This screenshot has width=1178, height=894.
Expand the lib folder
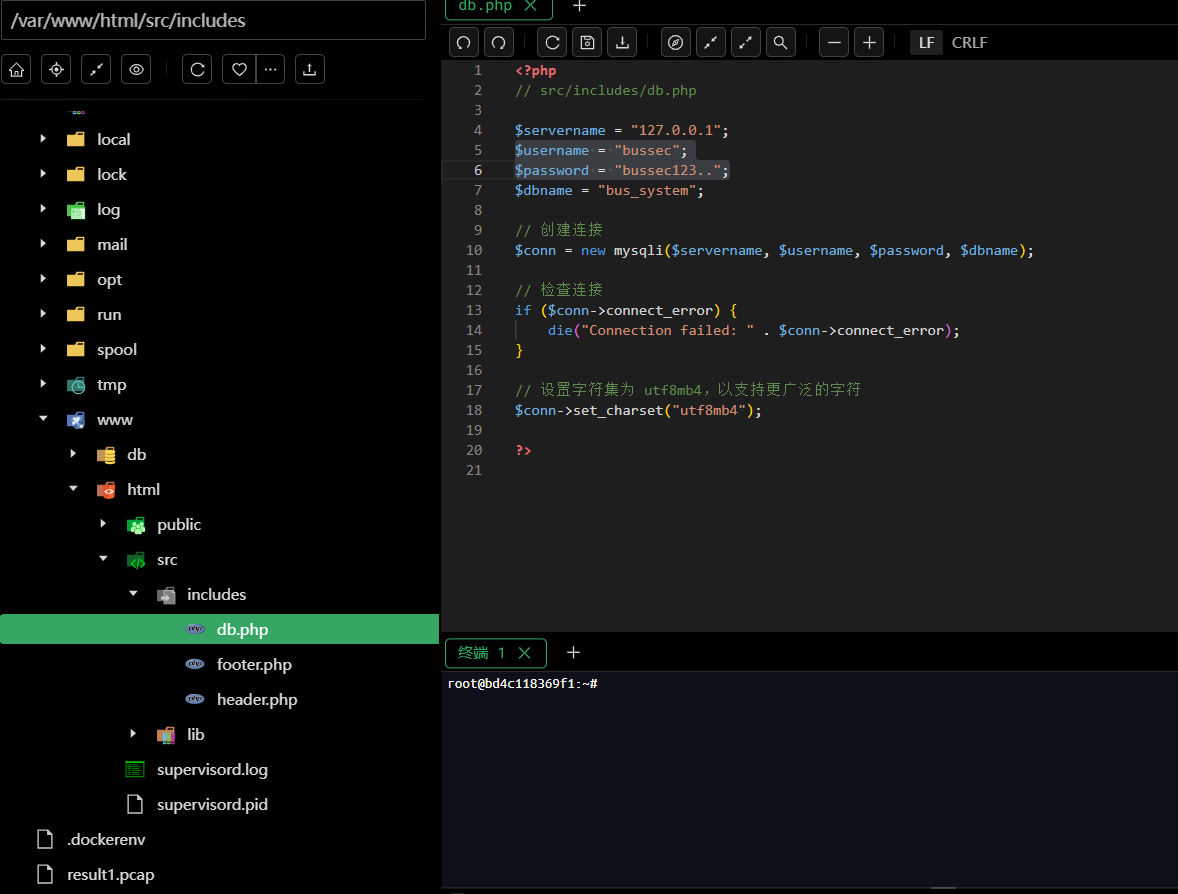point(133,734)
